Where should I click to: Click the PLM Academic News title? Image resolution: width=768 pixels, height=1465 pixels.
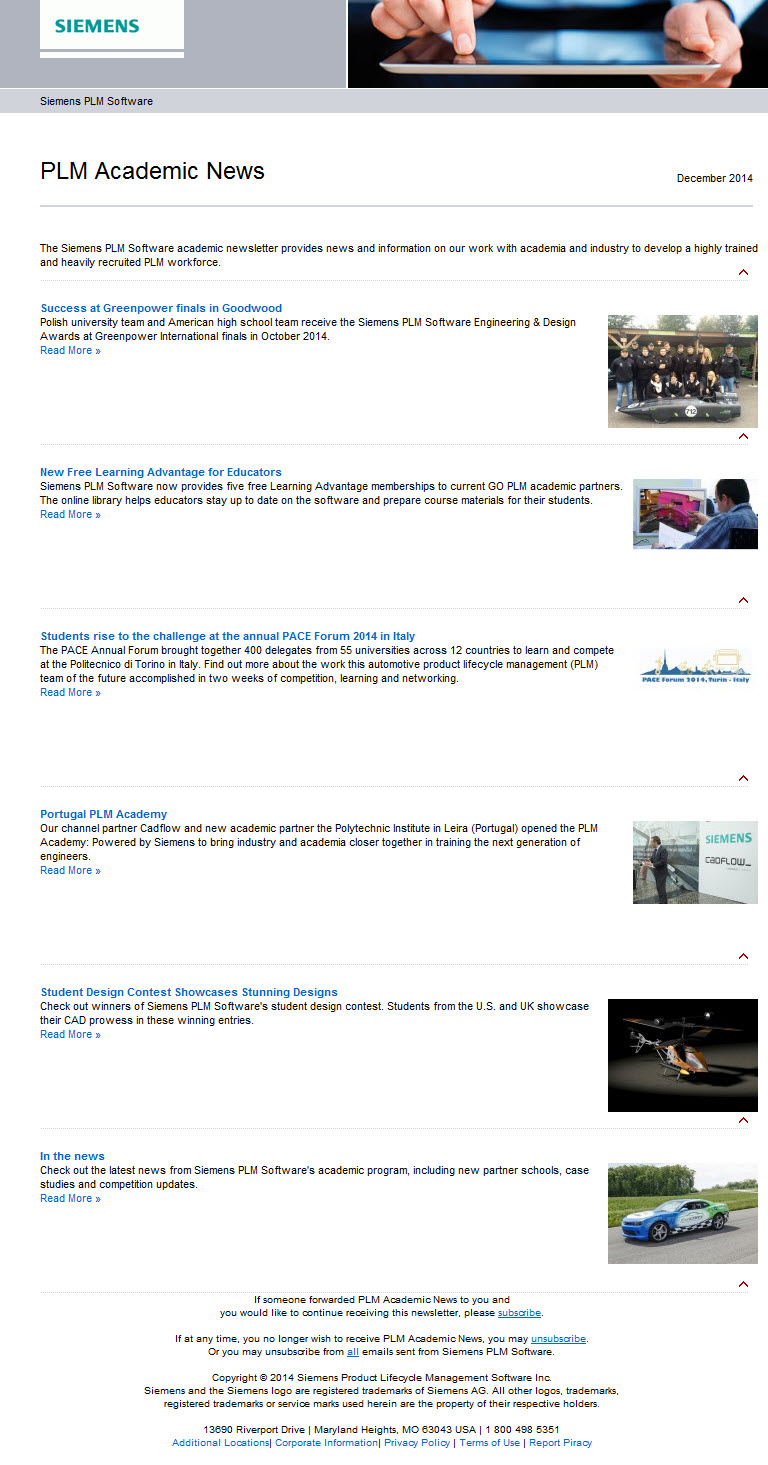(x=152, y=171)
